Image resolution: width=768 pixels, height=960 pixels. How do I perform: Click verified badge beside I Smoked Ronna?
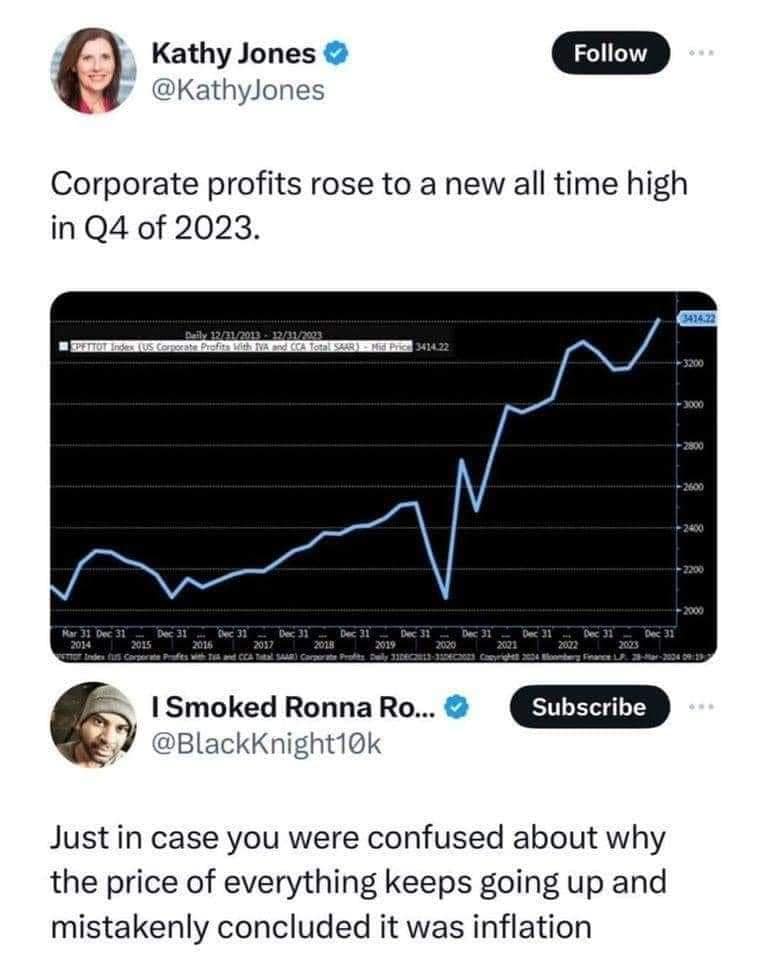point(455,709)
